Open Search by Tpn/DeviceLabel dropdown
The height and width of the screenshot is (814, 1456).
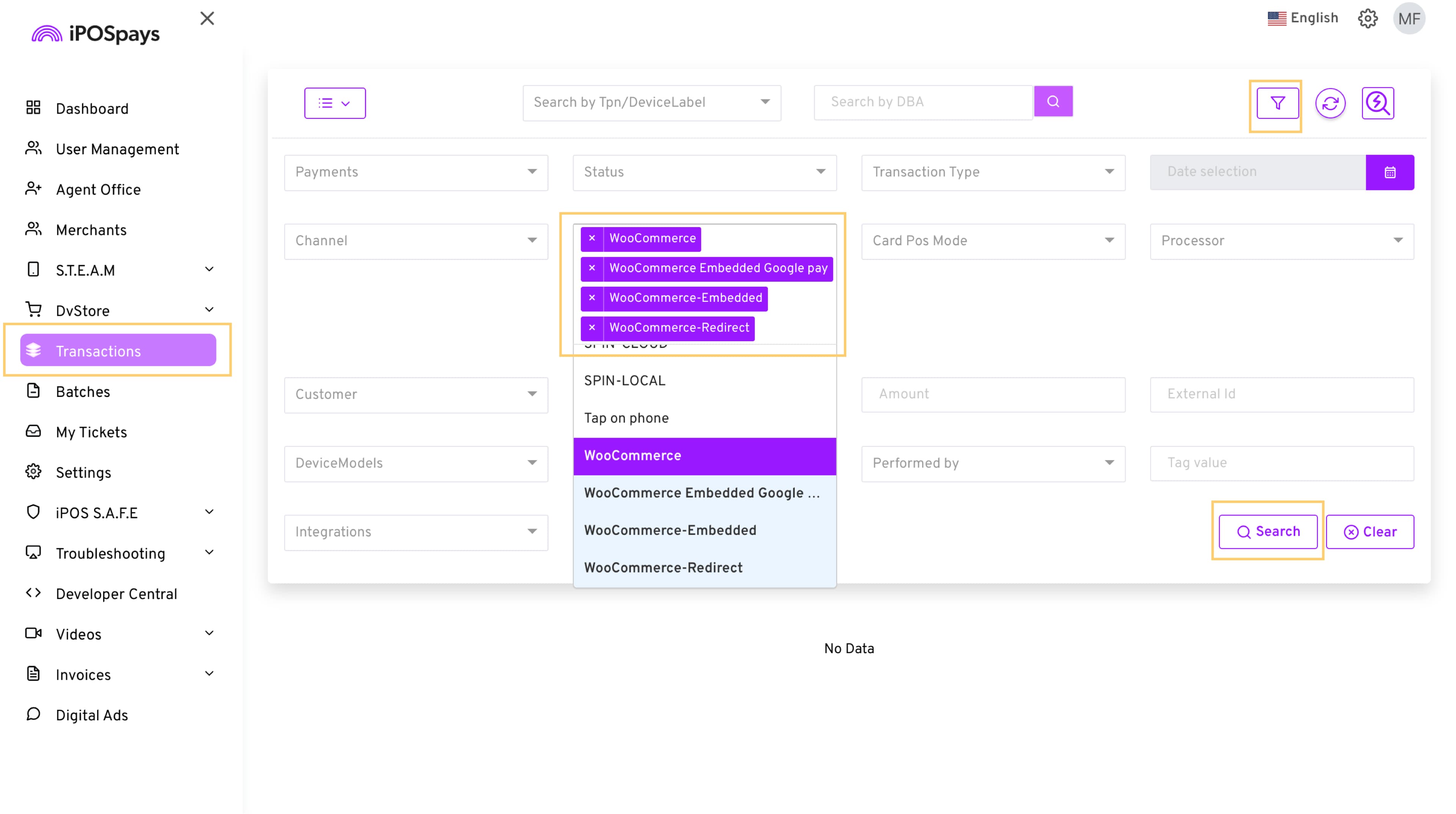[x=652, y=103]
